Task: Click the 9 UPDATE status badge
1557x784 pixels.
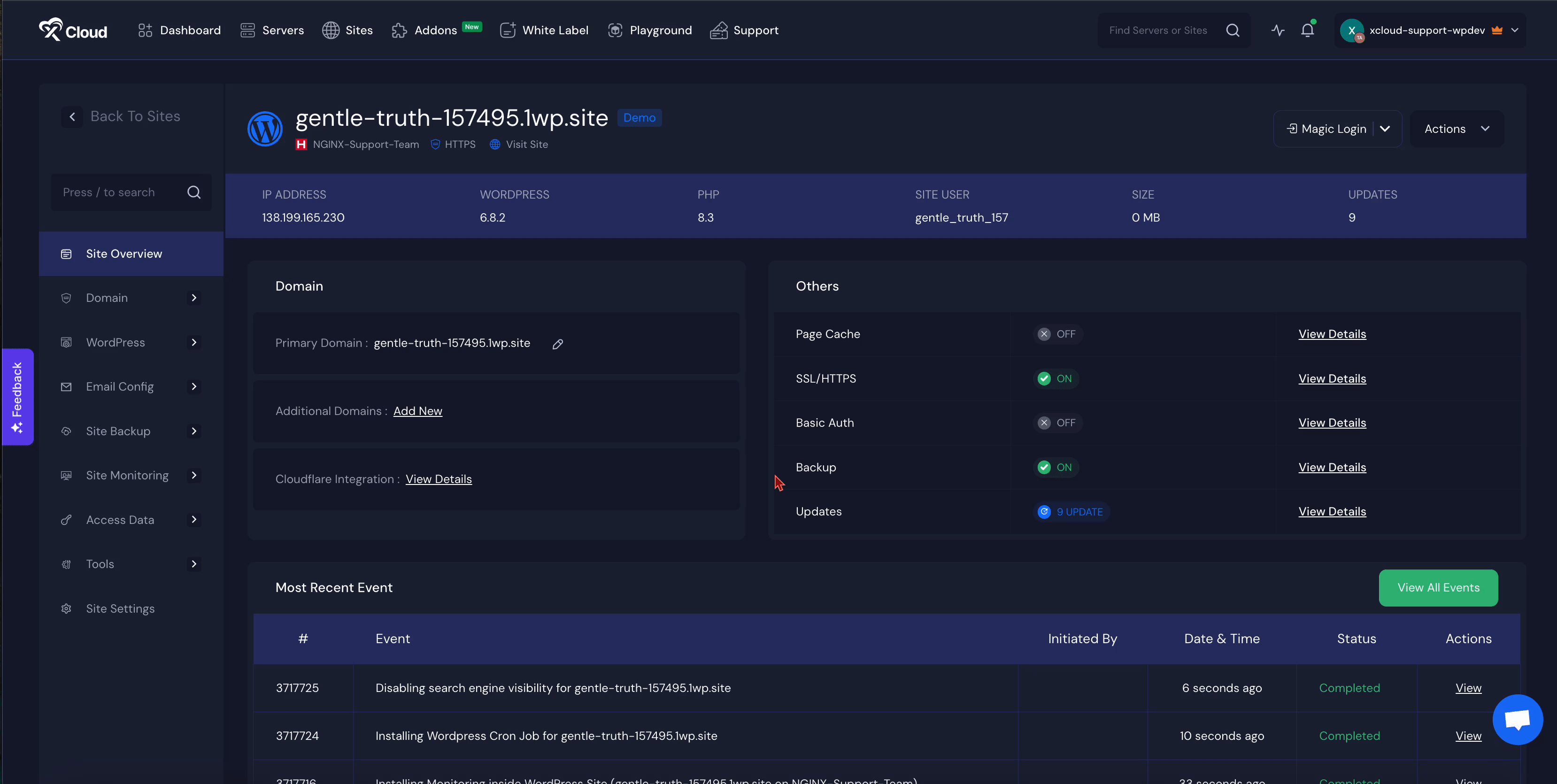Action: pos(1071,512)
